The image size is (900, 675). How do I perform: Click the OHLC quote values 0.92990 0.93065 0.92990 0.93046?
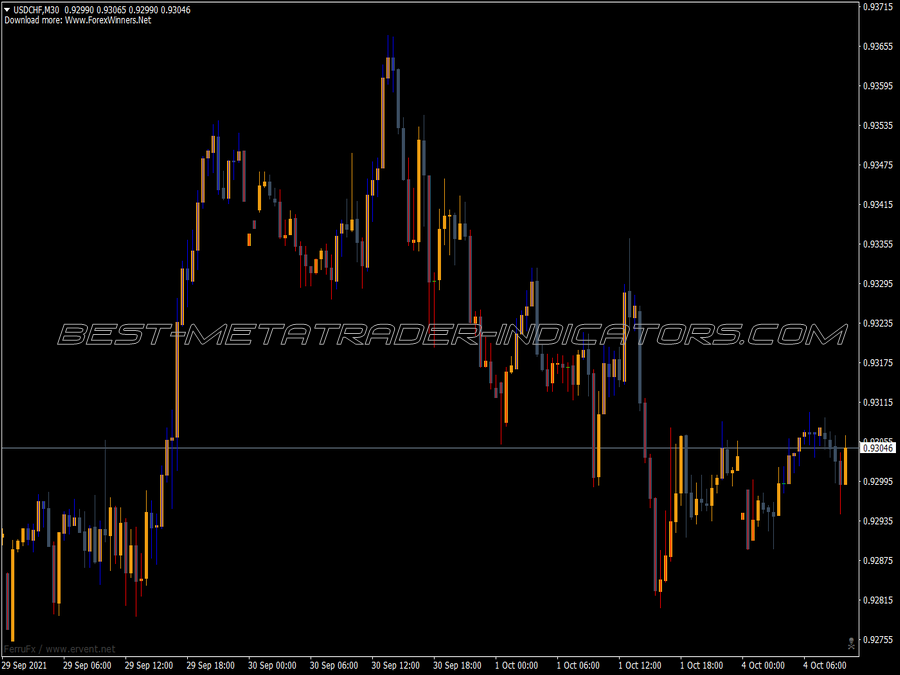click(127, 10)
